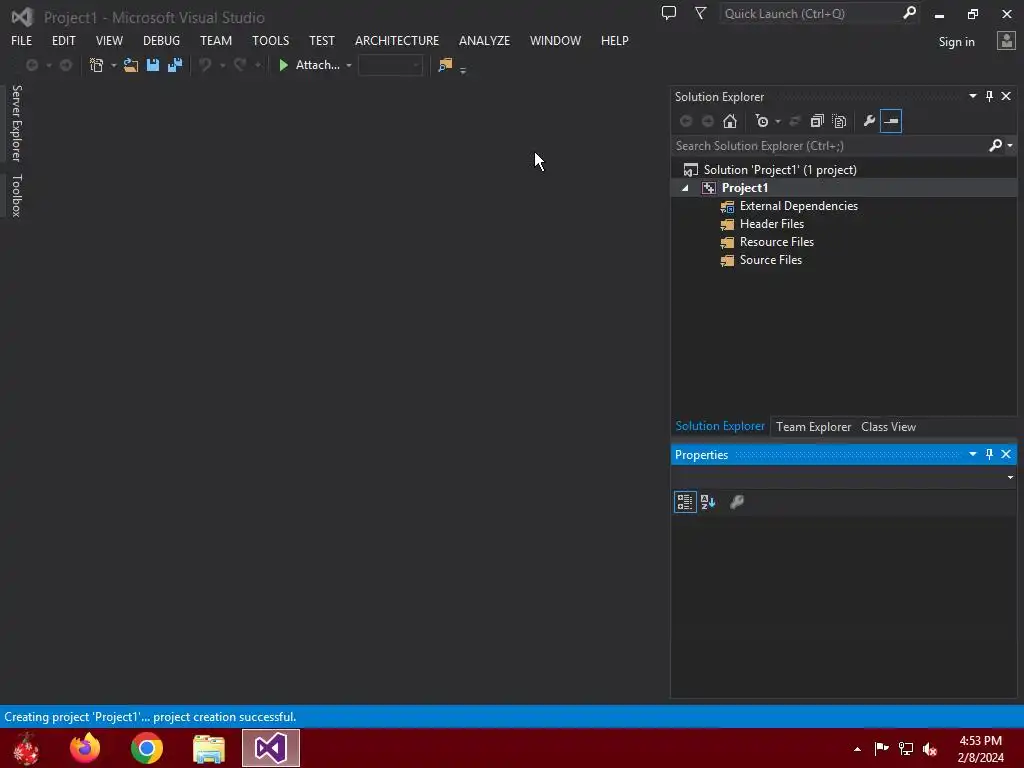This screenshot has height=768, width=1024.
Task: Click Navigate Backward in main toolbar
Action: coord(31,65)
